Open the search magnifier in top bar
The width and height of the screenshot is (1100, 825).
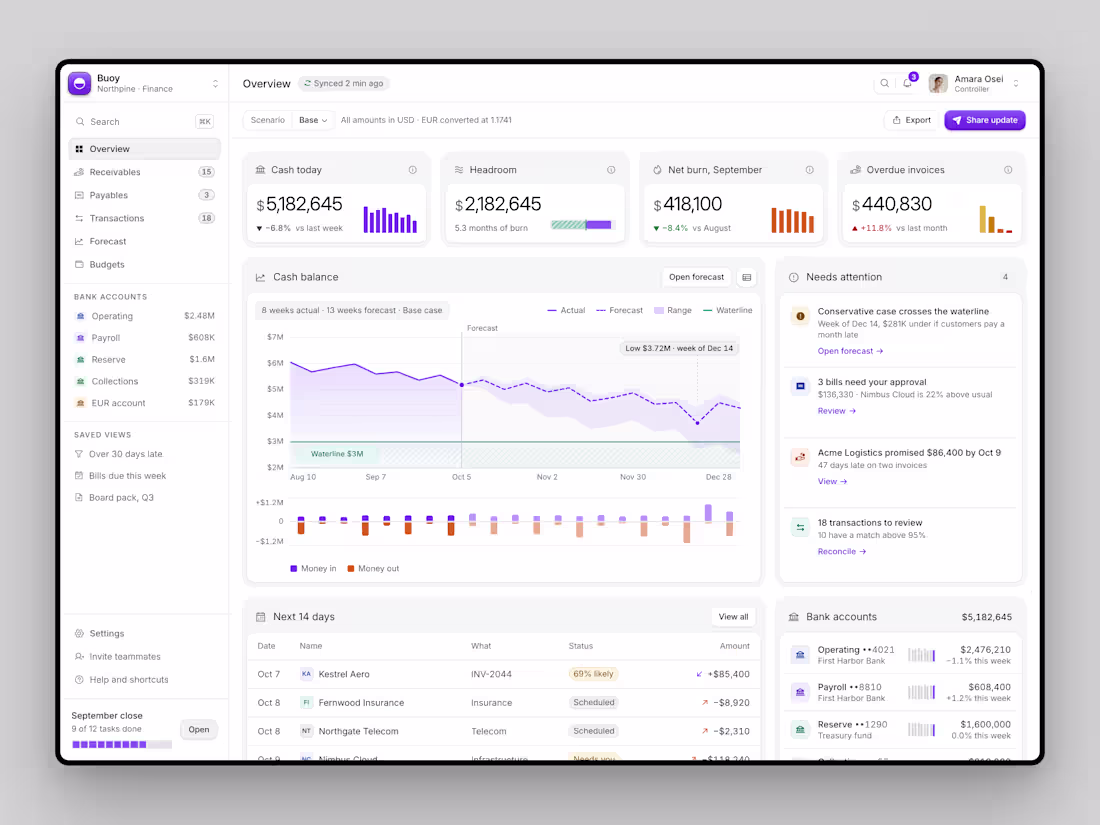tap(885, 83)
